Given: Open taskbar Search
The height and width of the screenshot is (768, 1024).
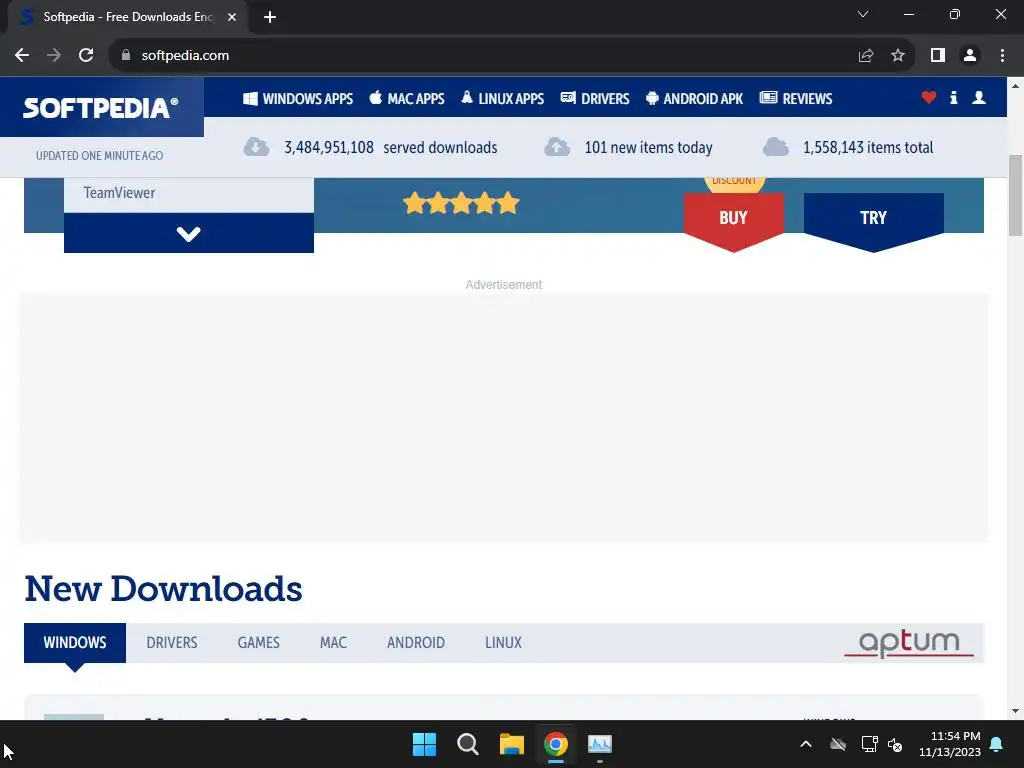Looking at the screenshot, I should (468, 744).
